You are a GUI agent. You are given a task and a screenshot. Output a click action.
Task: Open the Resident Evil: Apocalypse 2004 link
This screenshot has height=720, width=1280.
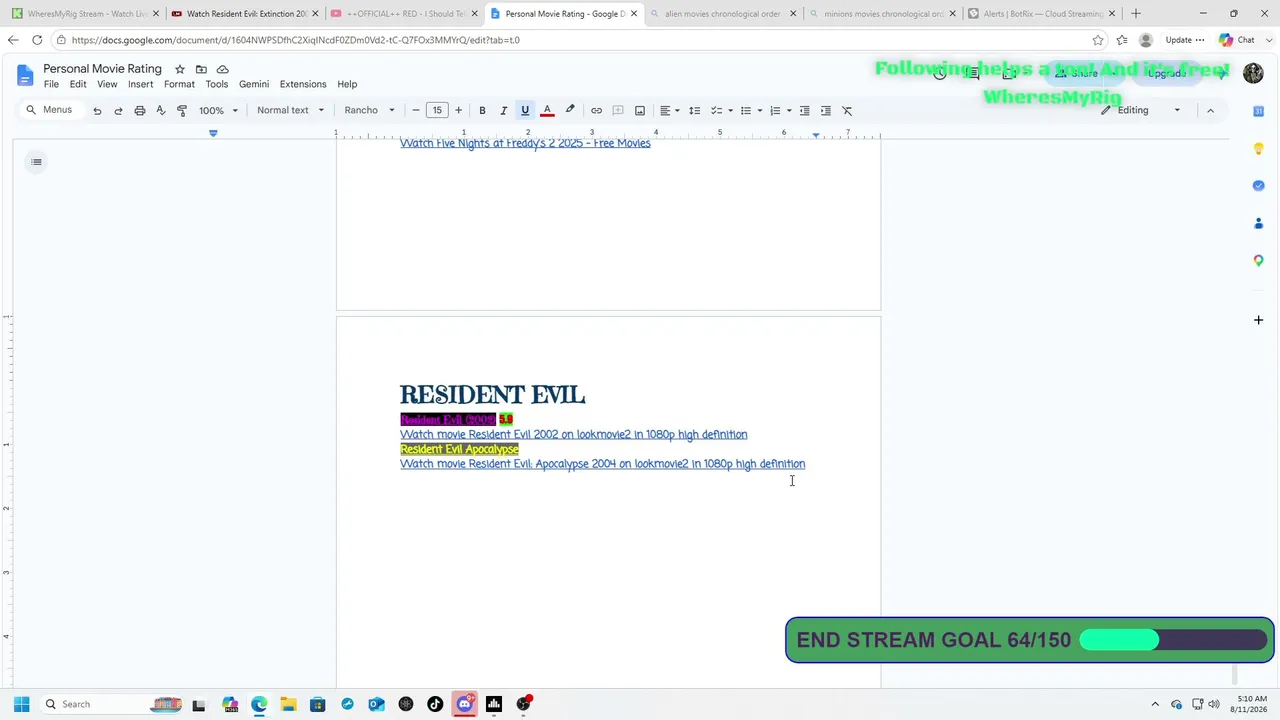tap(602, 464)
